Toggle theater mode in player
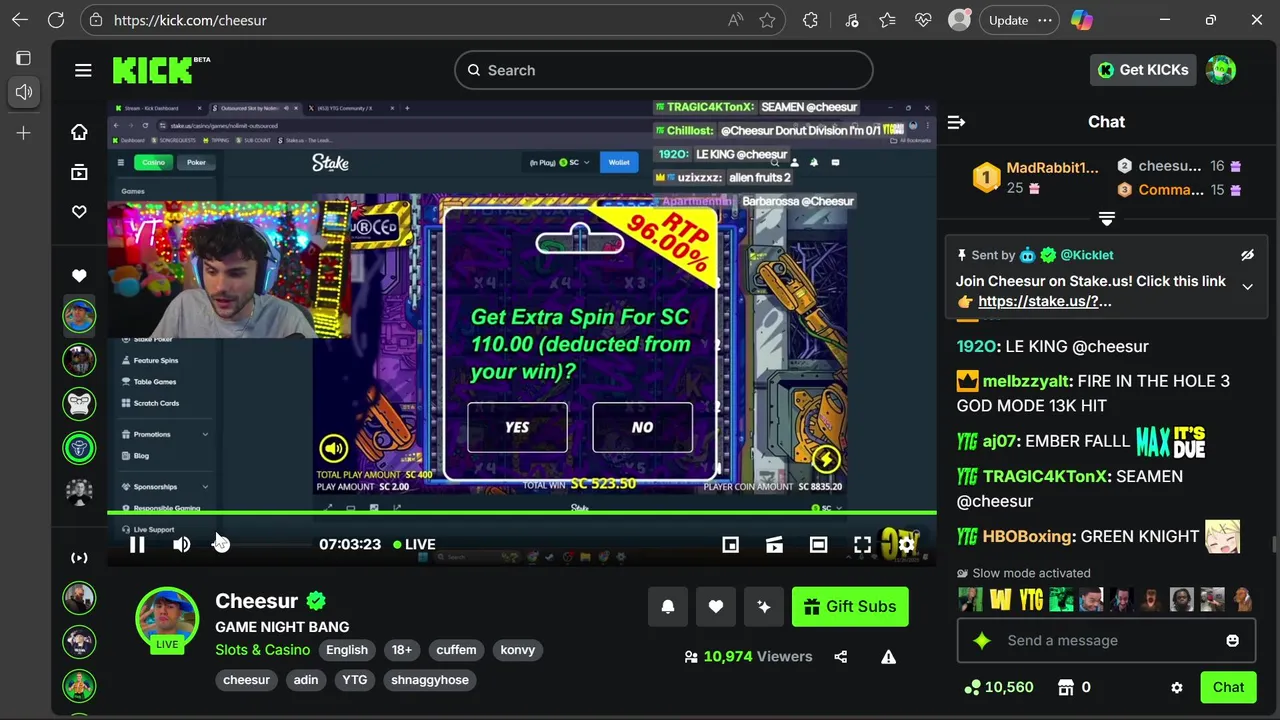Viewport: 1280px width, 720px height. coord(818,544)
